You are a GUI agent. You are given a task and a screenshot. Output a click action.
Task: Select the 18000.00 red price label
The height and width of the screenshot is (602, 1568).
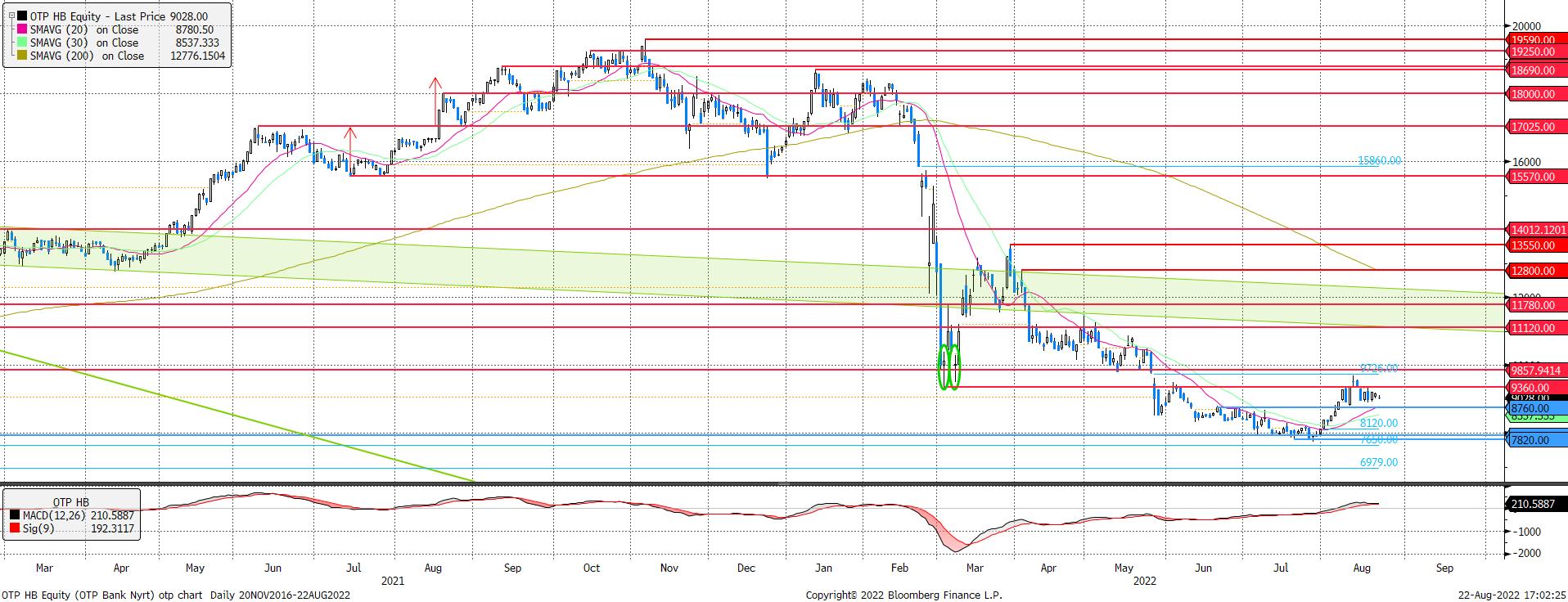click(x=1538, y=94)
